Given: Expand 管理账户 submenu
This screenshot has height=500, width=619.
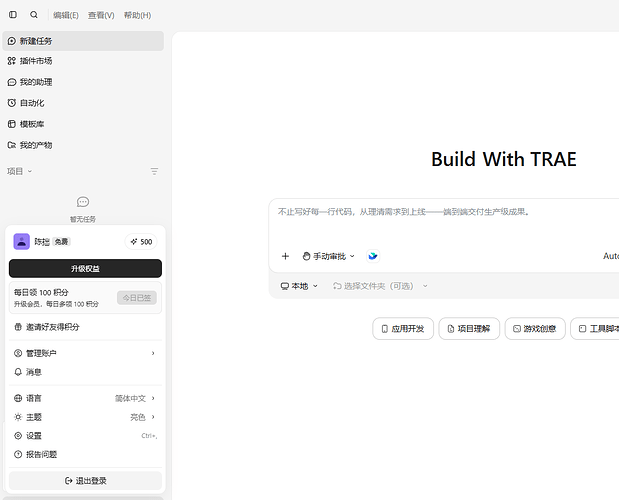Looking at the screenshot, I should click(x=85, y=353).
